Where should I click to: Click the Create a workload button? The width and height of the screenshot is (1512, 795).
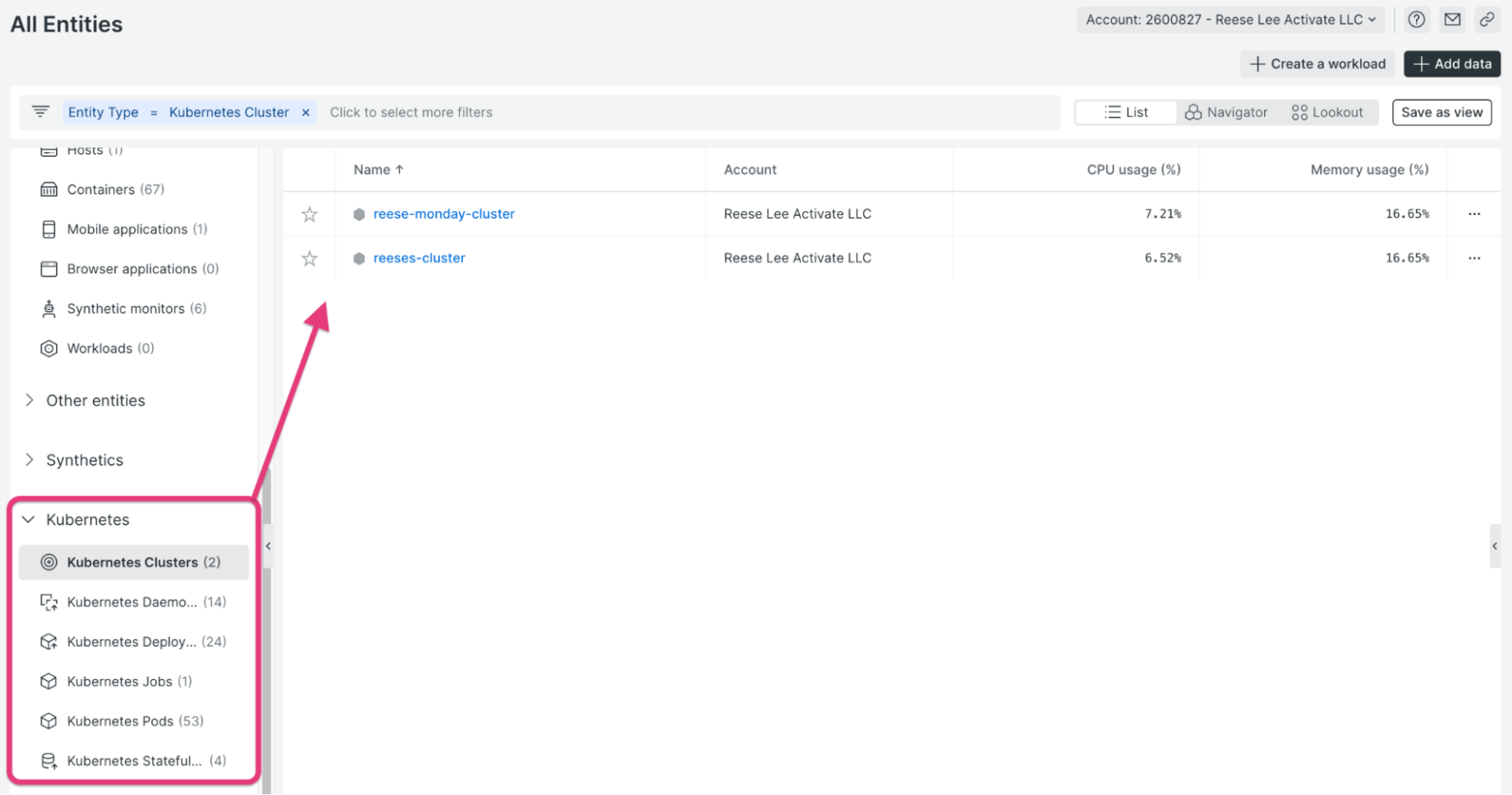[1317, 64]
